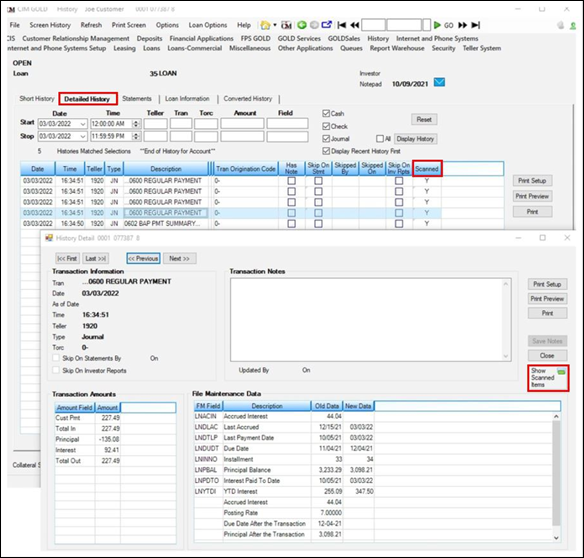Open the Stop date dropdown
The width and height of the screenshot is (584, 558).
pos(83,136)
